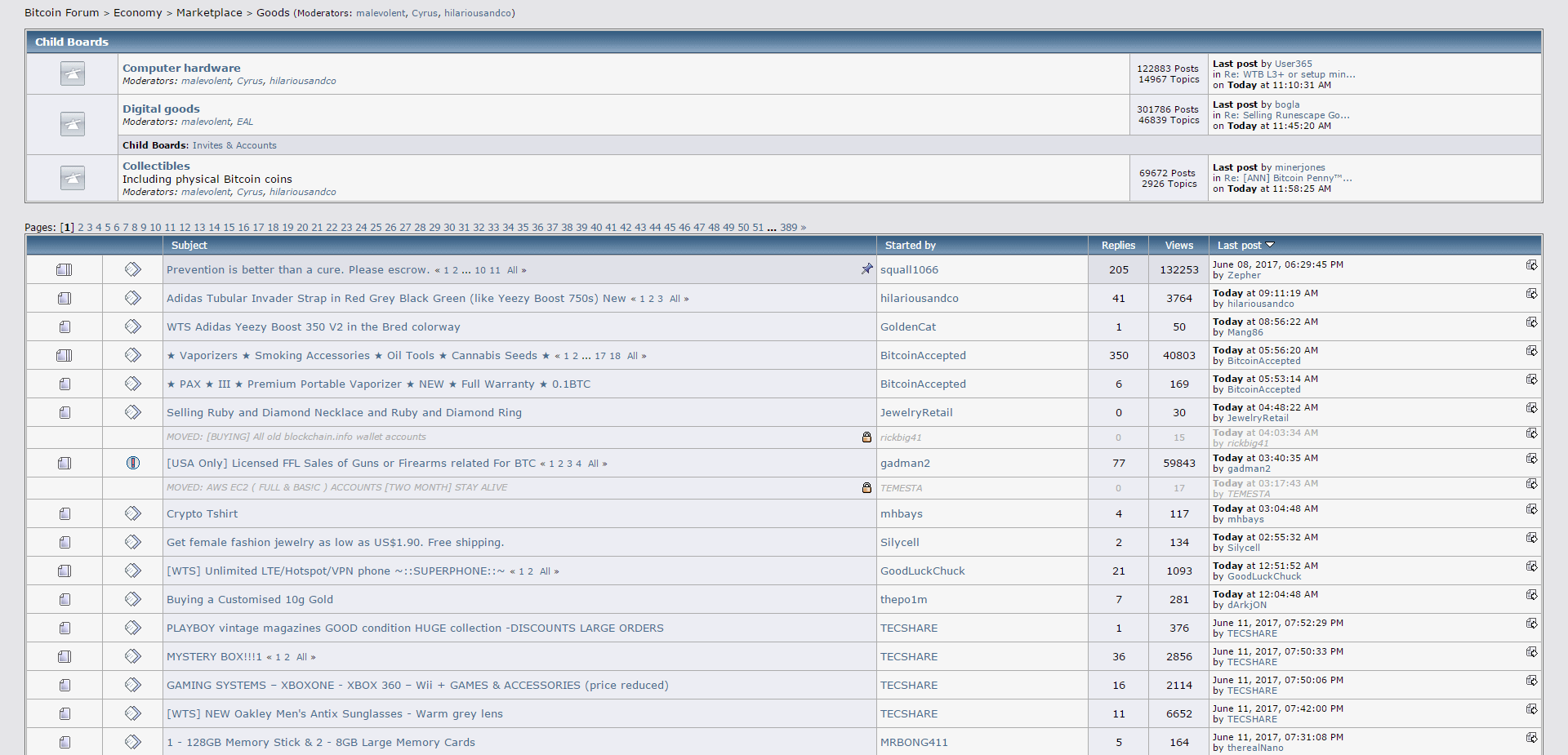Open last post by User365 thread link
This screenshot has width=1568, height=755.
coord(1290,74)
